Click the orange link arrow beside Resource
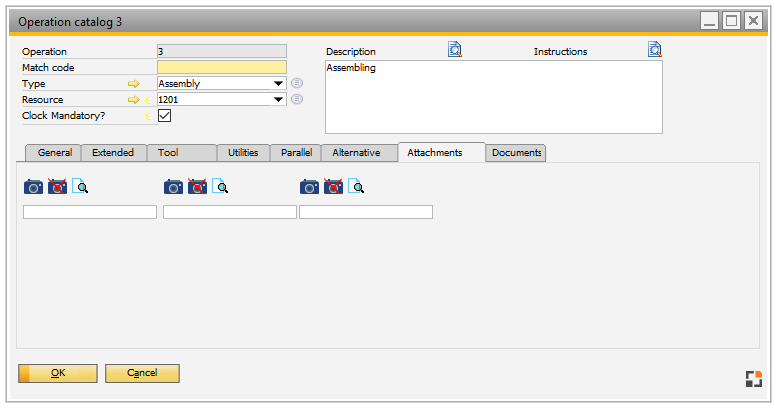776x409 pixels. 133,100
